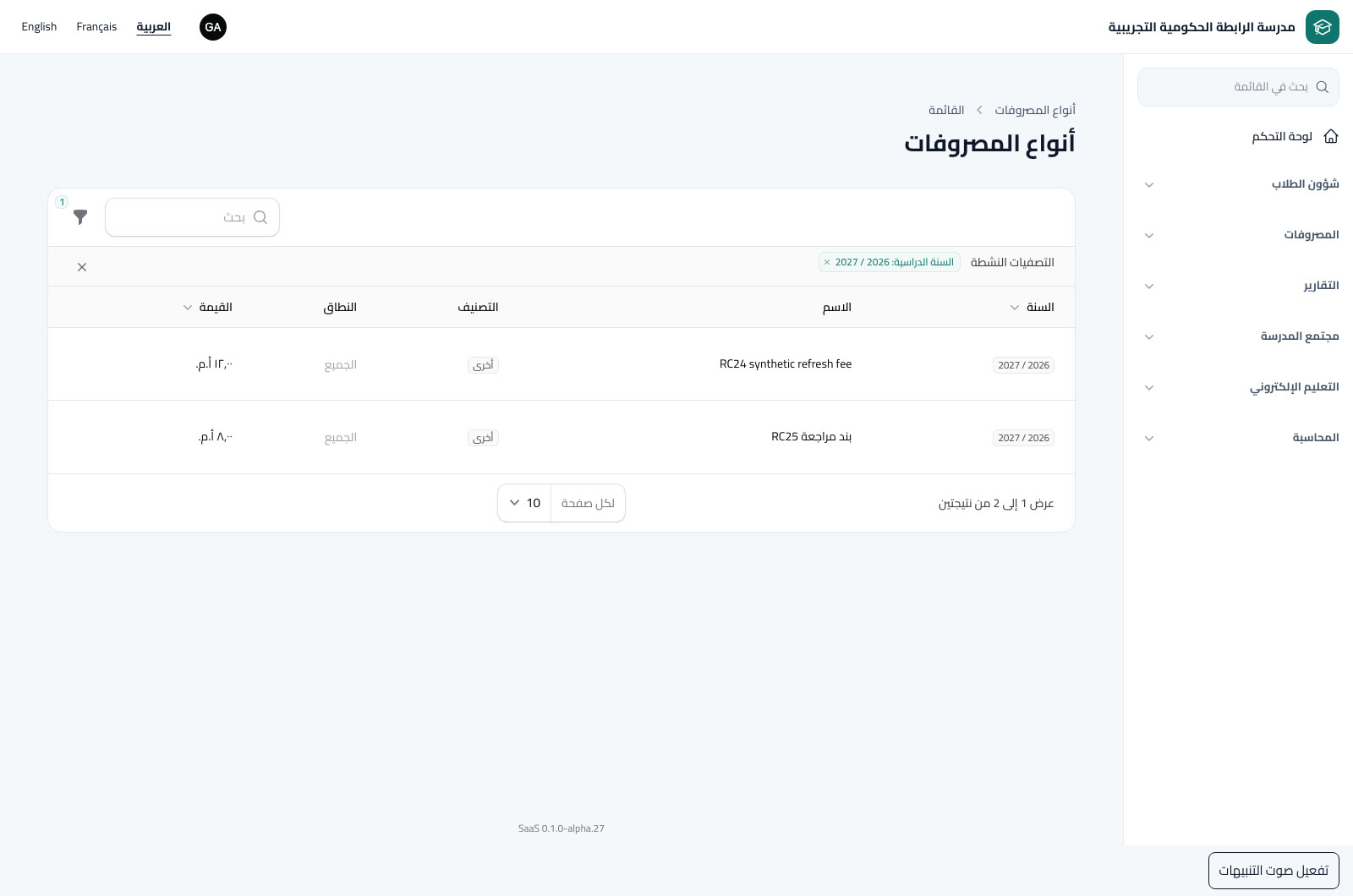Sort the table by السنة column
Screen dimensions: 1353x896
1032,307
